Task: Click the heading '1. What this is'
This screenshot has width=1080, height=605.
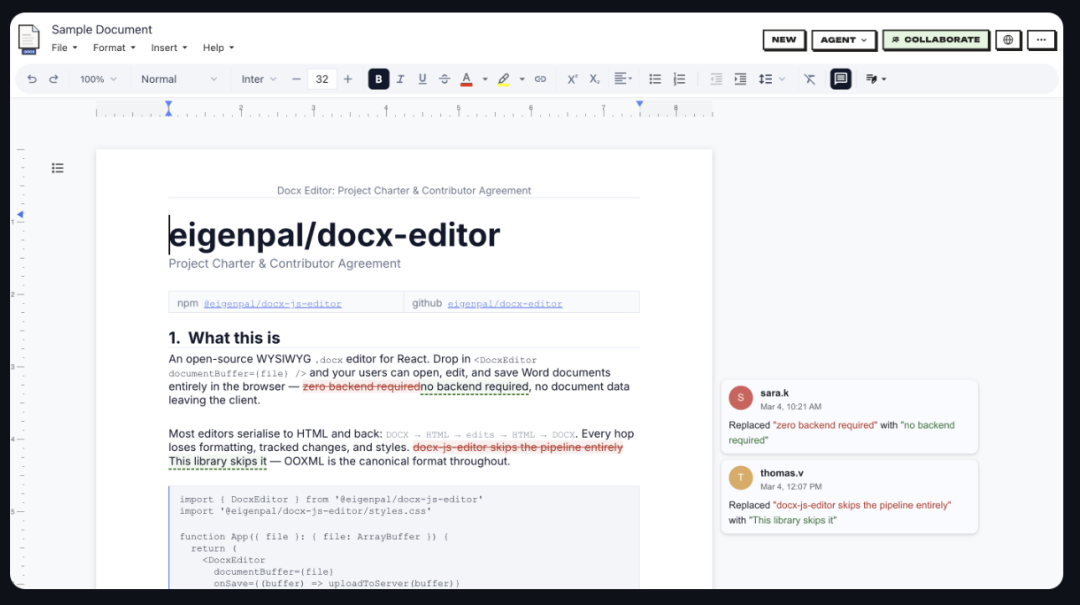Action: pyautogui.click(x=225, y=338)
